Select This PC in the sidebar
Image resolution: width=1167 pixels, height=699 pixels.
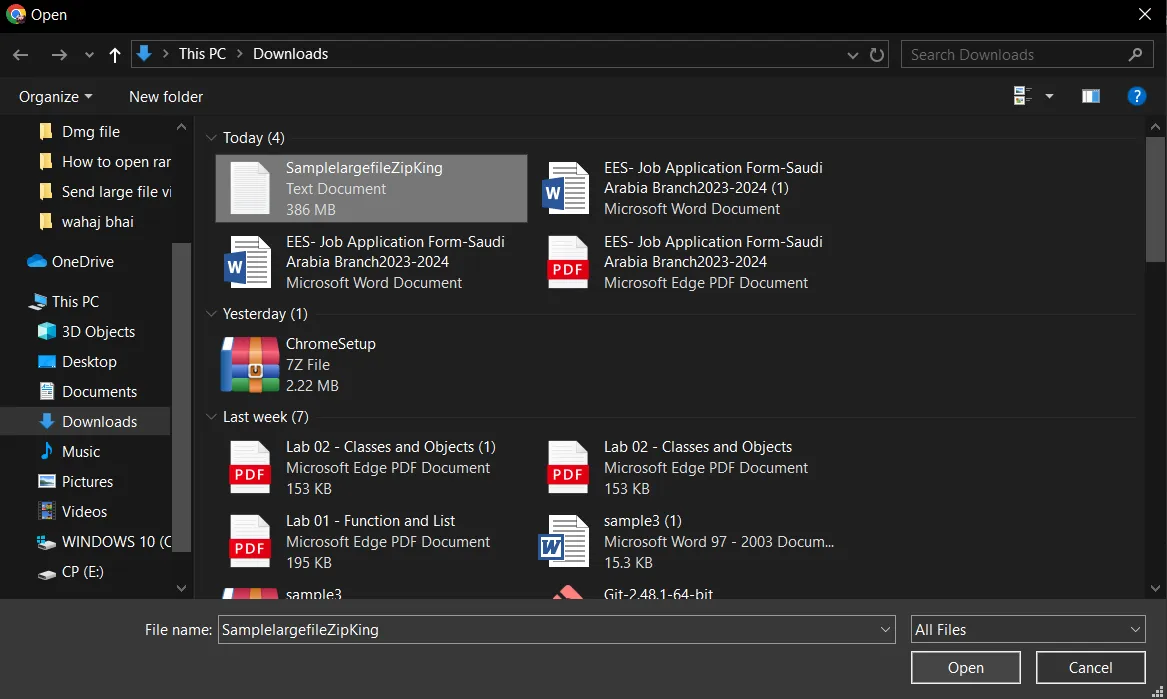coord(74,301)
